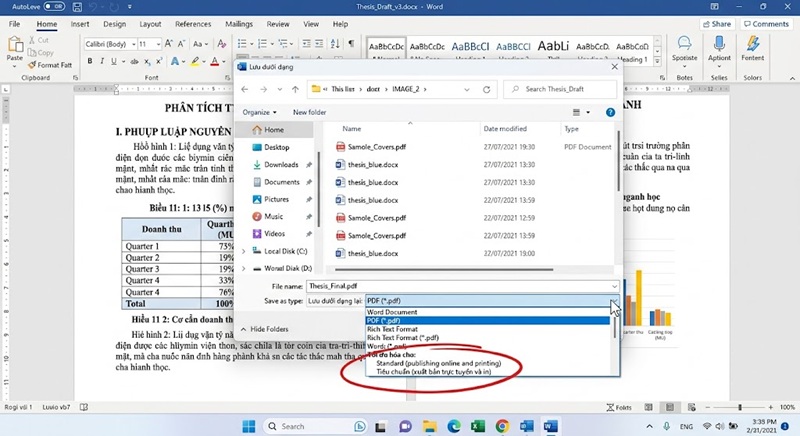800x436 pixels.
Task: Toggle Bold formatting
Action: pyautogui.click(x=90, y=61)
